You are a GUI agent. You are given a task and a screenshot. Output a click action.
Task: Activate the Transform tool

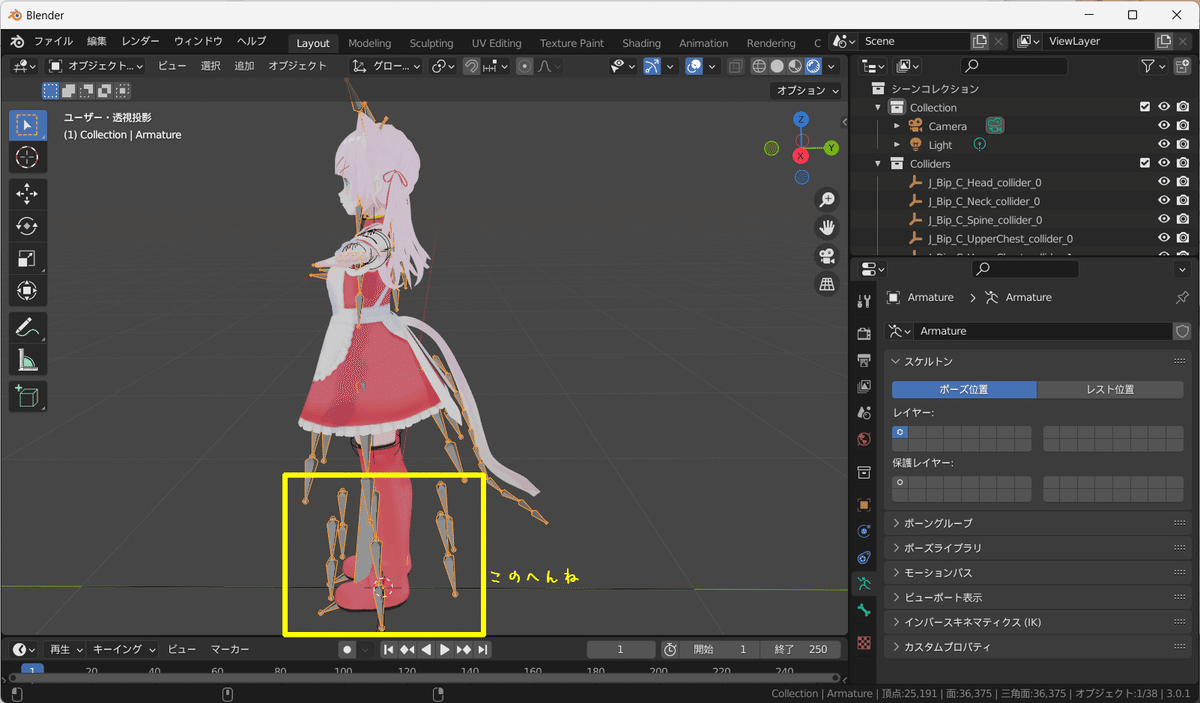pyautogui.click(x=27, y=292)
